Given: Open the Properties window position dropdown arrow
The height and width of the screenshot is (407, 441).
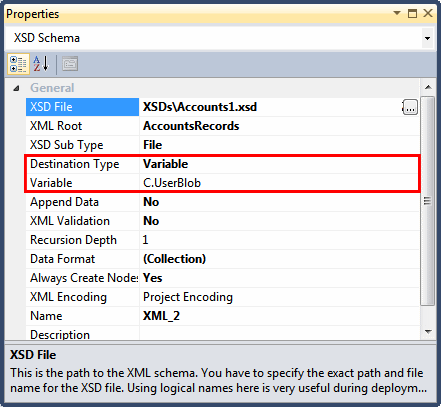Looking at the screenshot, I should 397,13.
